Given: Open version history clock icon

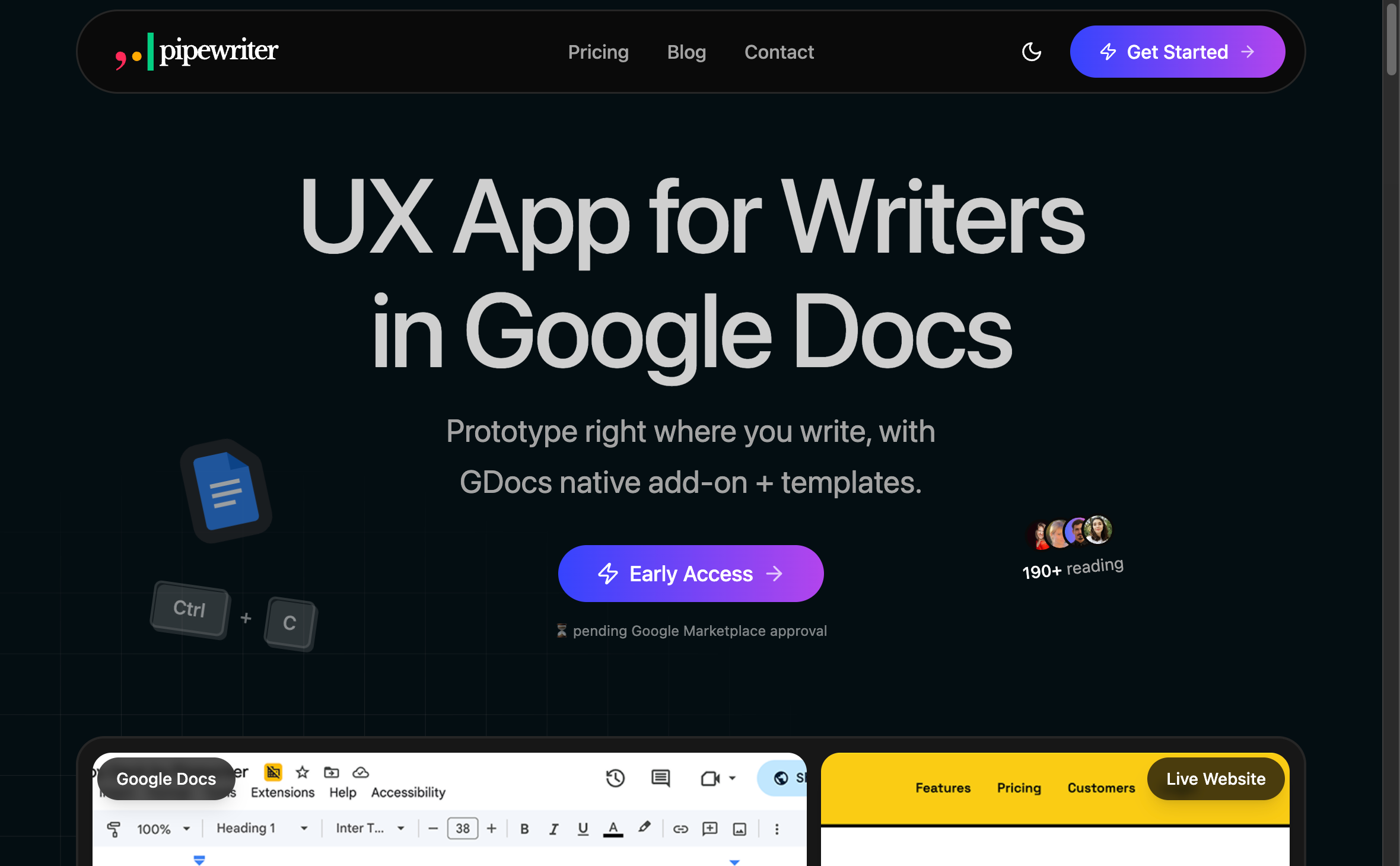Looking at the screenshot, I should 615,778.
